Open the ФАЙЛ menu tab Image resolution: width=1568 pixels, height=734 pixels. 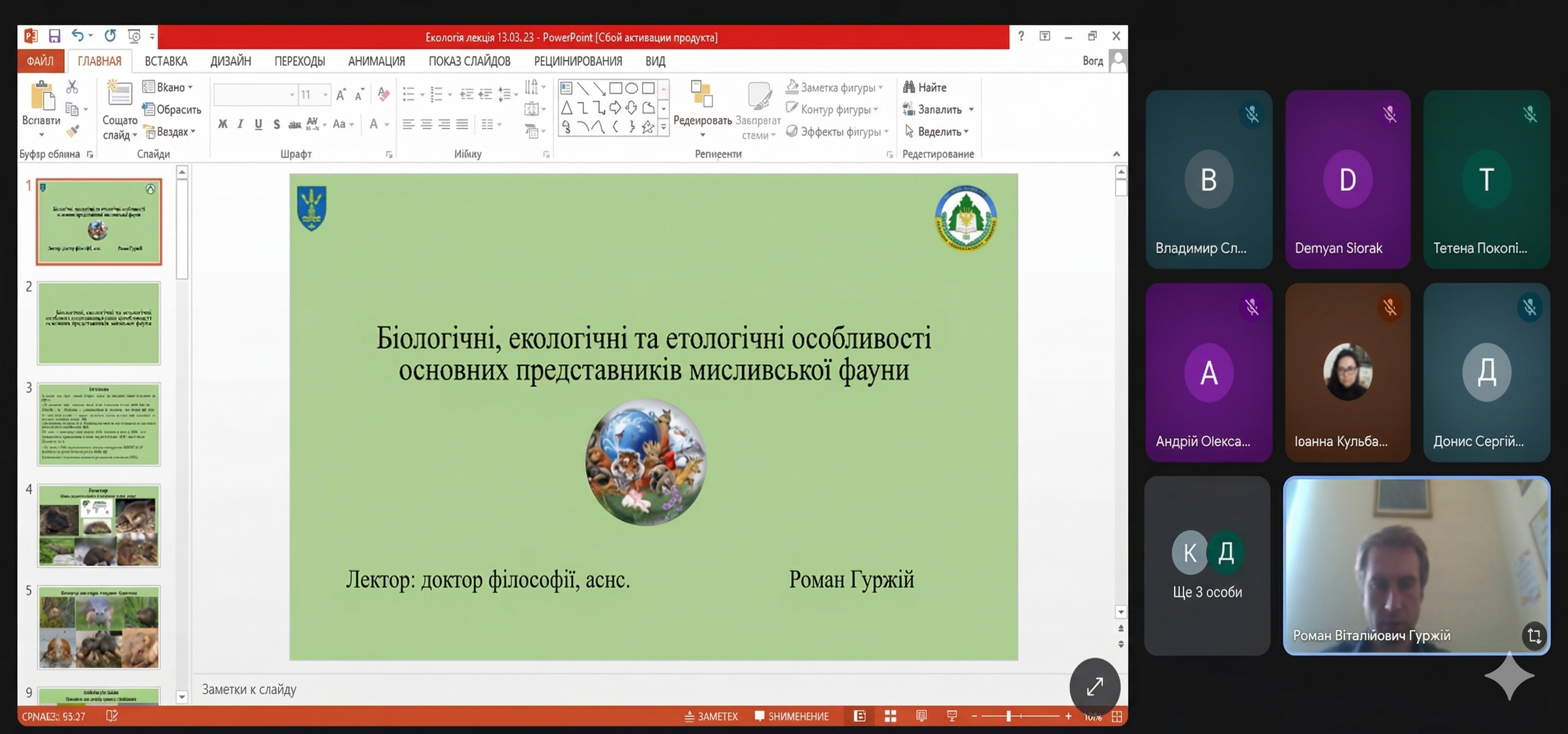click(x=40, y=61)
